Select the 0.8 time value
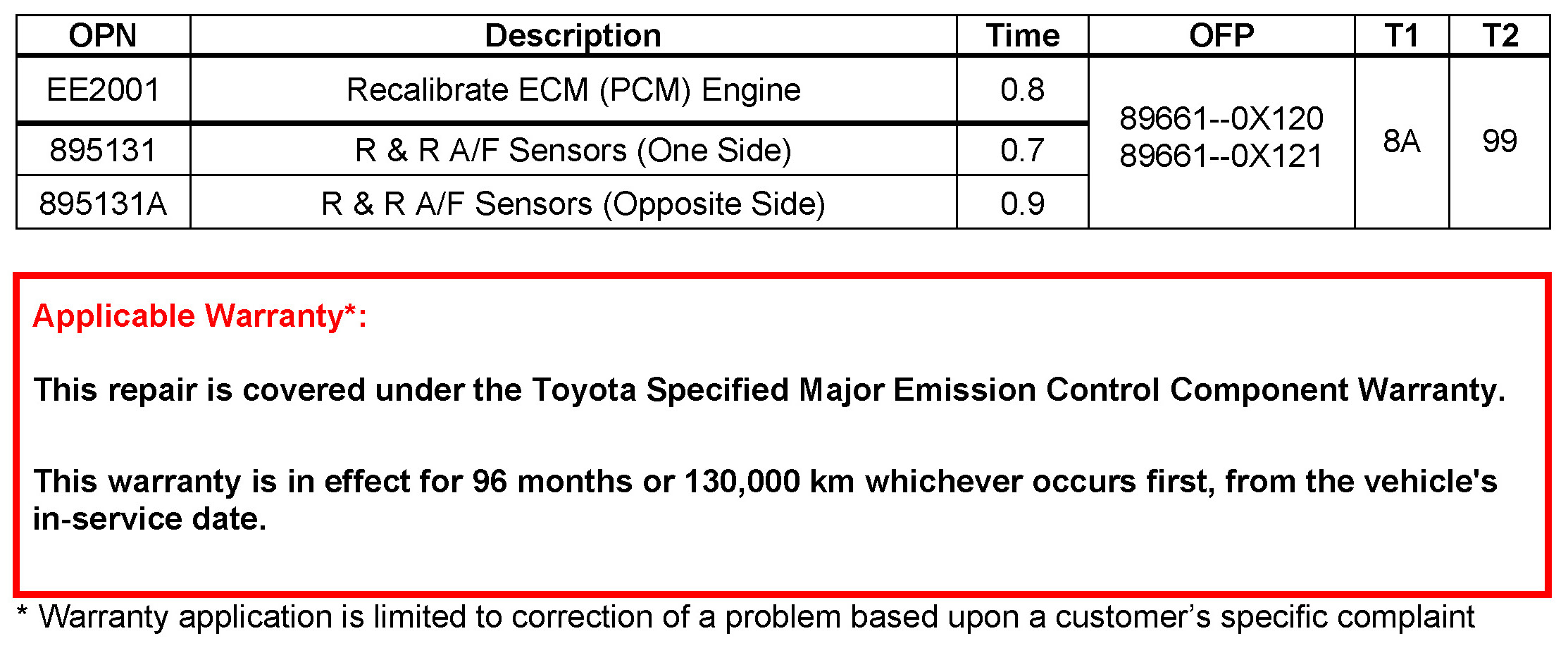This screenshot has width=1568, height=655. [x=1022, y=90]
